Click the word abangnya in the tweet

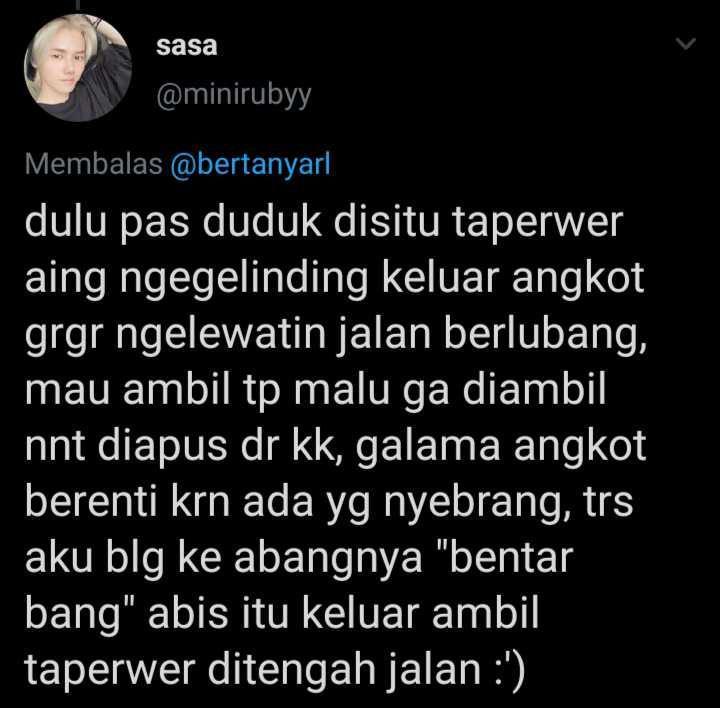click(328, 559)
